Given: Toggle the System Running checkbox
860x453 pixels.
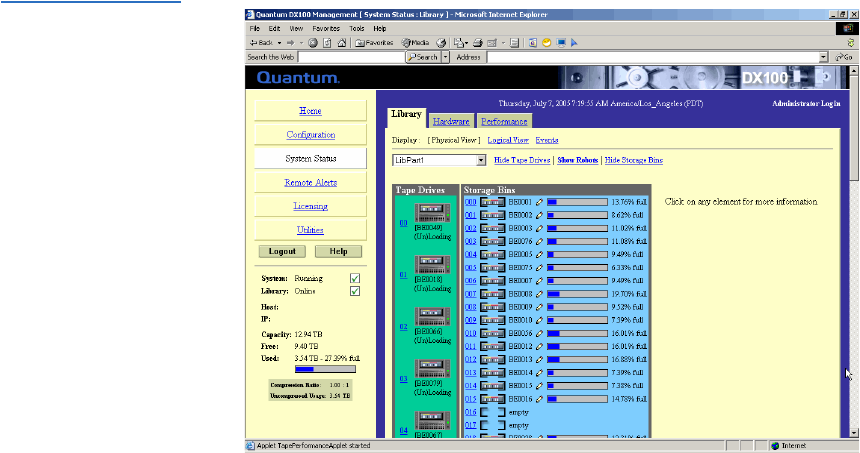Looking at the screenshot, I should (355, 278).
